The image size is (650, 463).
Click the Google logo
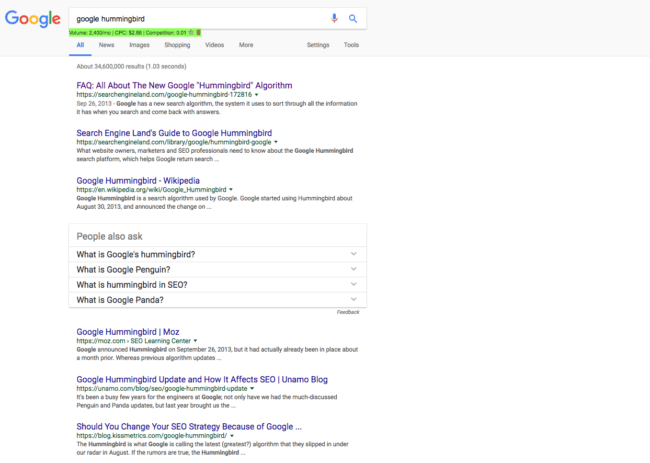pyautogui.click(x=33, y=19)
